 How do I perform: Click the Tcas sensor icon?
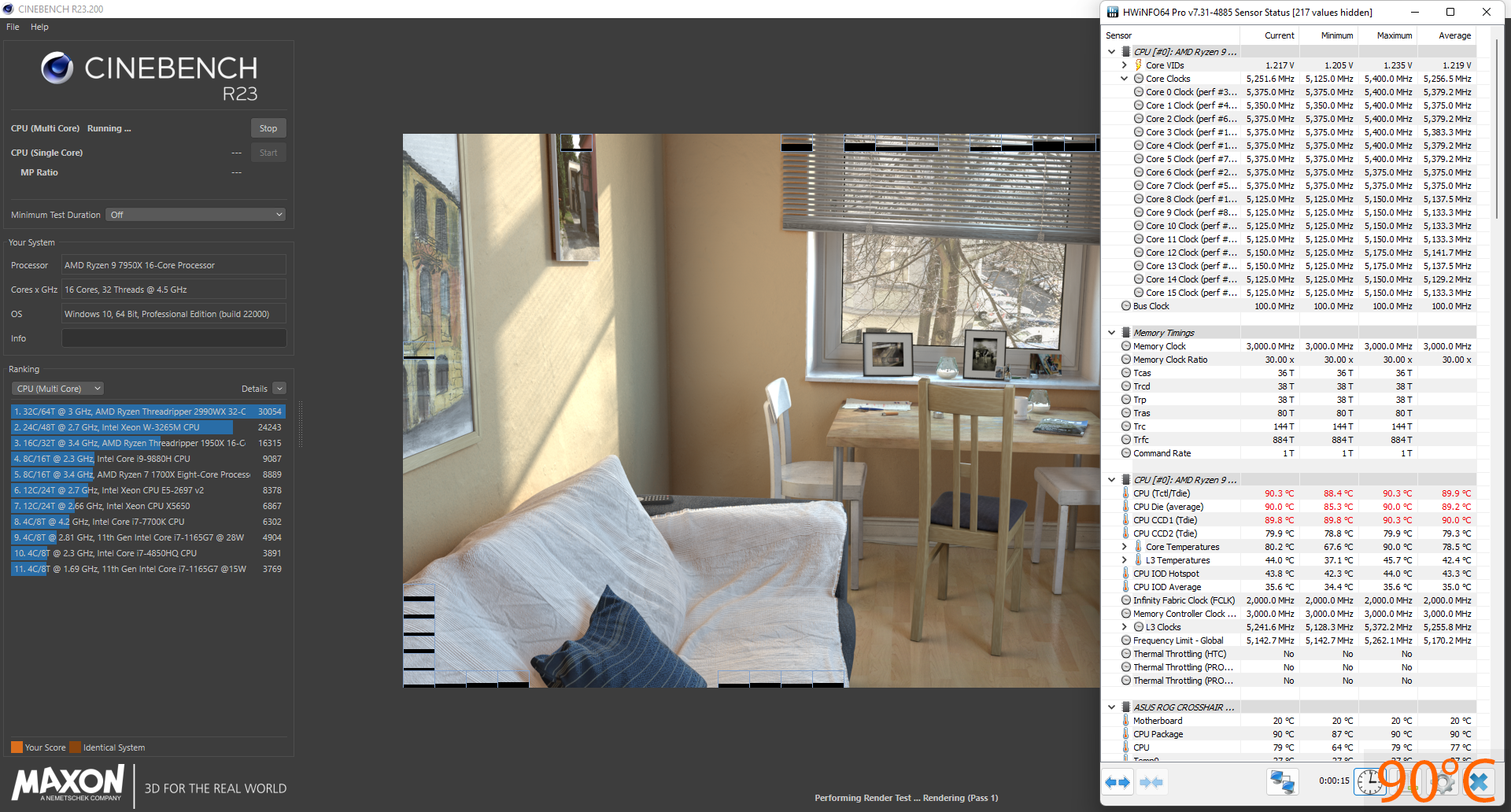[x=1126, y=373]
